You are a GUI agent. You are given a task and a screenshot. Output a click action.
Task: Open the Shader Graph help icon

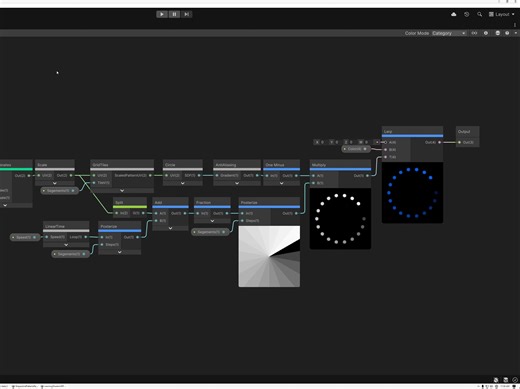(x=507, y=33)
